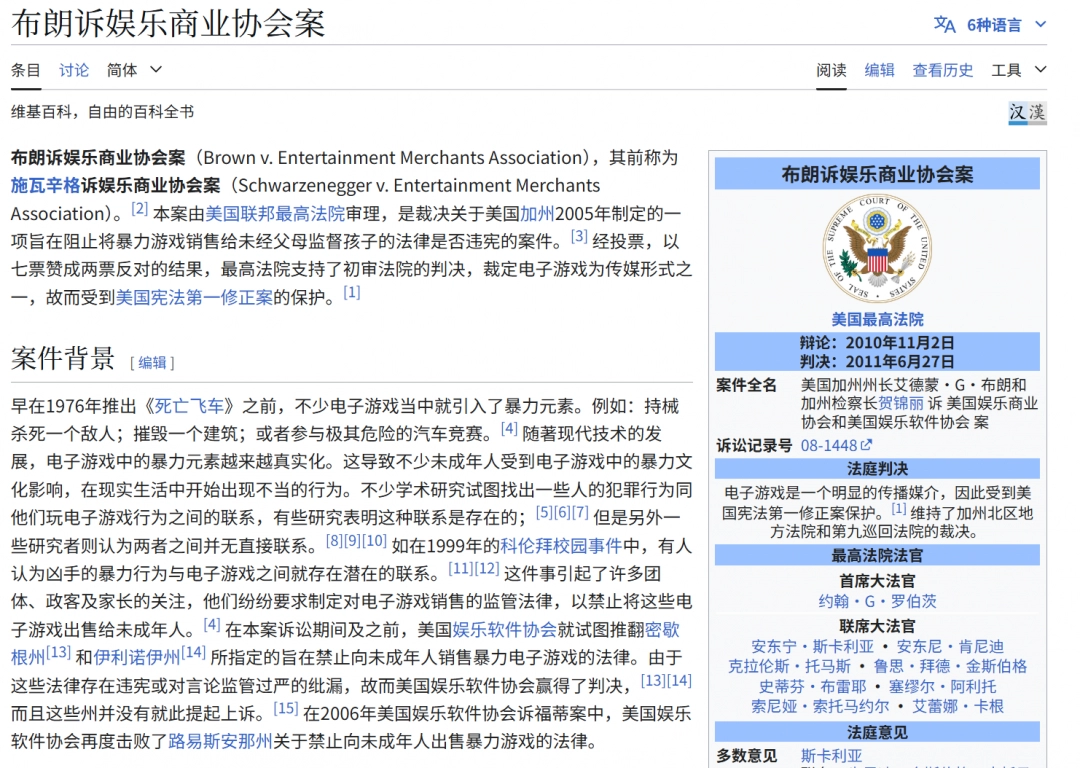The width and height of the screenshot is (1080, 768).
Task: Open the 安东尼·肯尼迪 link
Action: (950, 647)
